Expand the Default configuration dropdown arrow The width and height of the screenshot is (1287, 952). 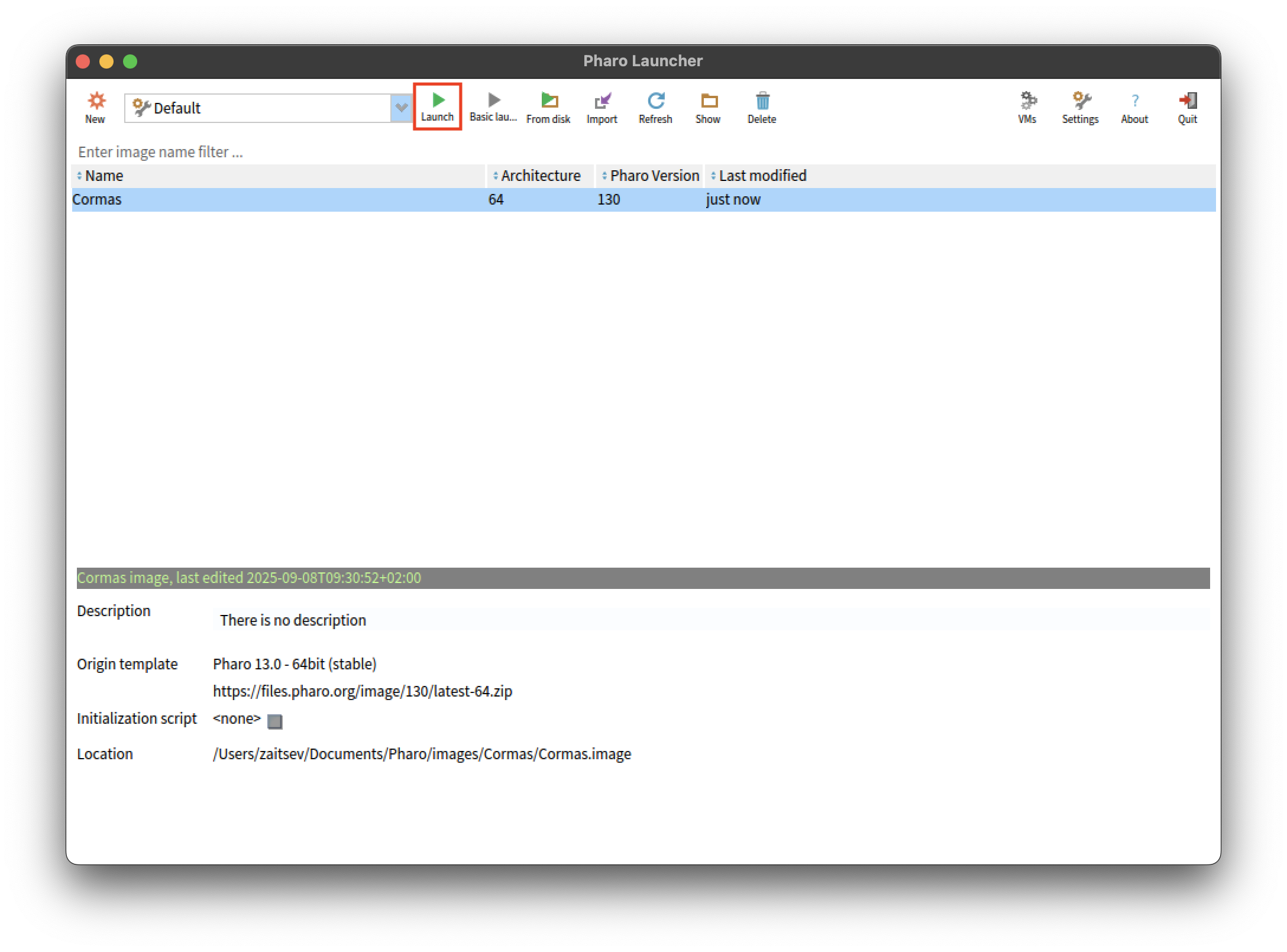pyautogui.click(x=401, y=108)
